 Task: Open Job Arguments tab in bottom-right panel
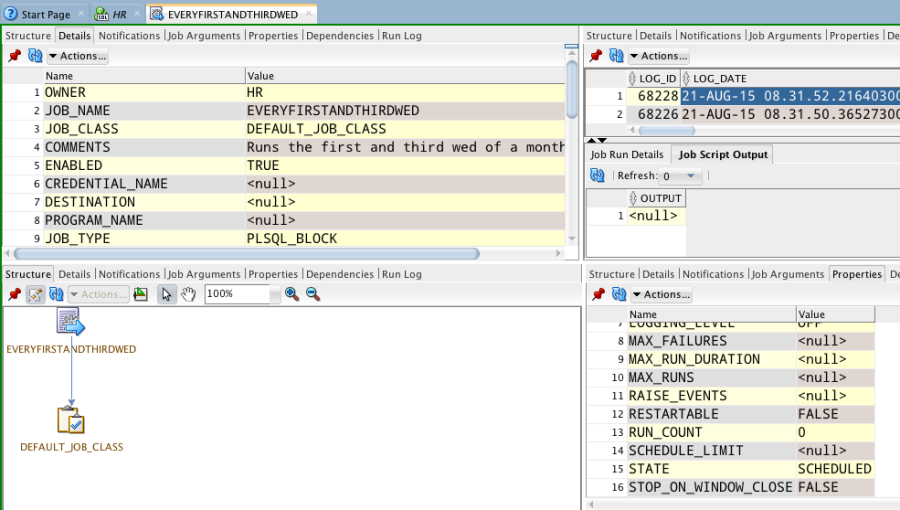click(x=788, y=274)
